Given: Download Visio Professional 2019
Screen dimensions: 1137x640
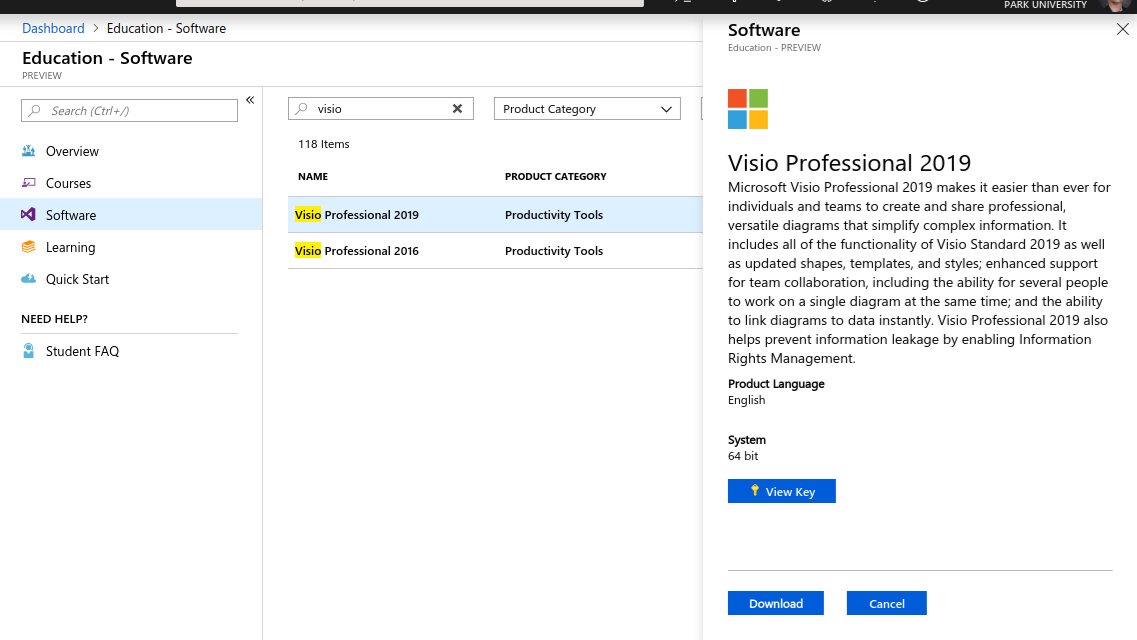Looking at the screenshot, I should (776, 603).
